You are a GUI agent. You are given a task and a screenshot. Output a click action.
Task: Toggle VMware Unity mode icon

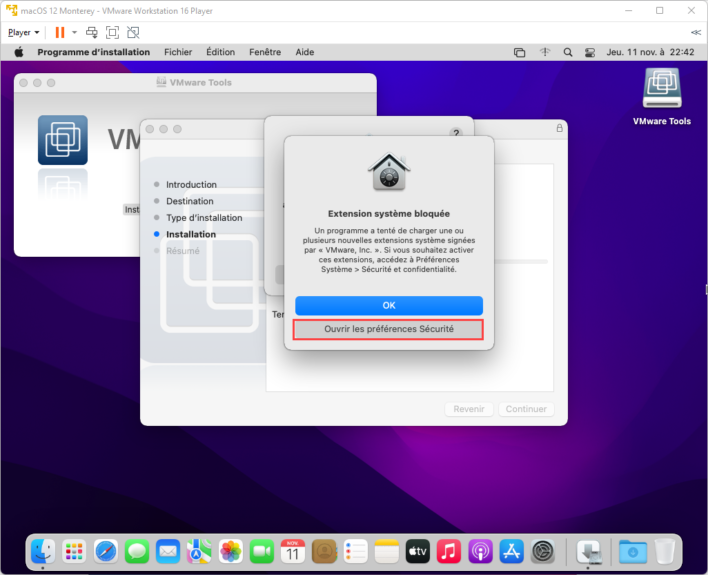pyautogui.click(x=133, y=33)
